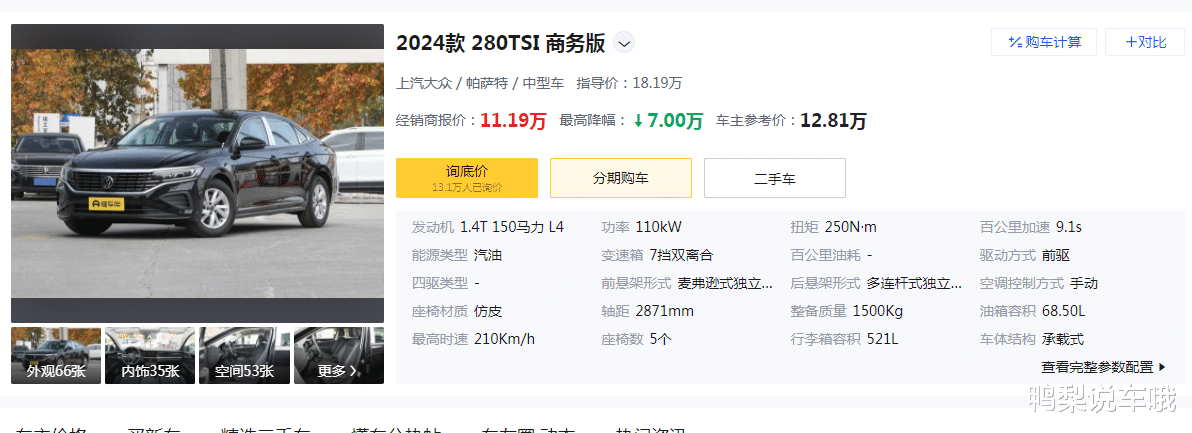Open the 空间53张 space photo thumbnail
Image resolution: width=1192 pixels, height=433 pixels.
244,356
